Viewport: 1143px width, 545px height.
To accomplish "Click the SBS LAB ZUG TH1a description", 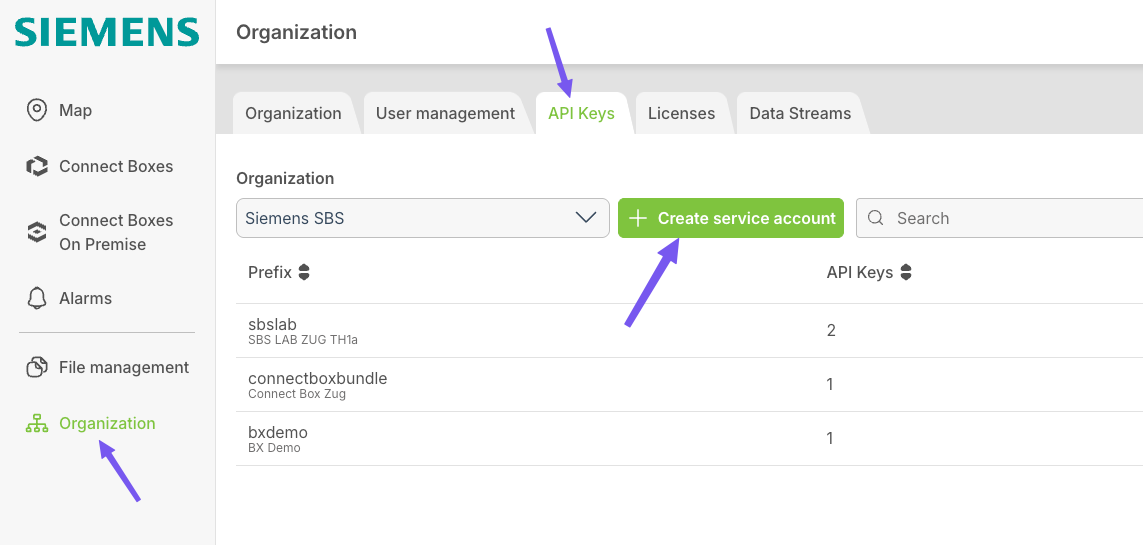I will pyautogui.click(x=303, y=340).
